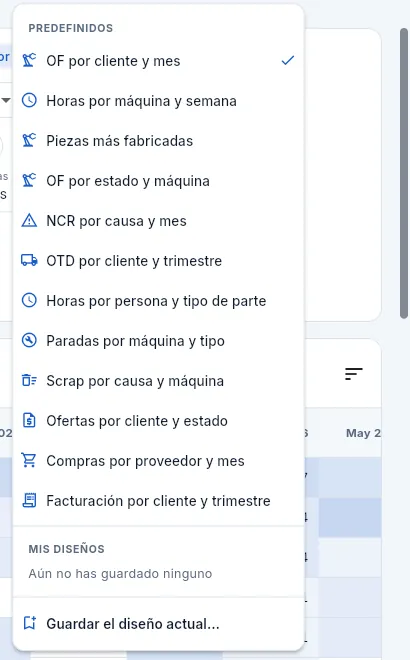This screenshot has width=410, height=660.
Task: Click the vertical scrollbar on the right edge
Action: (x=404, y=173)
